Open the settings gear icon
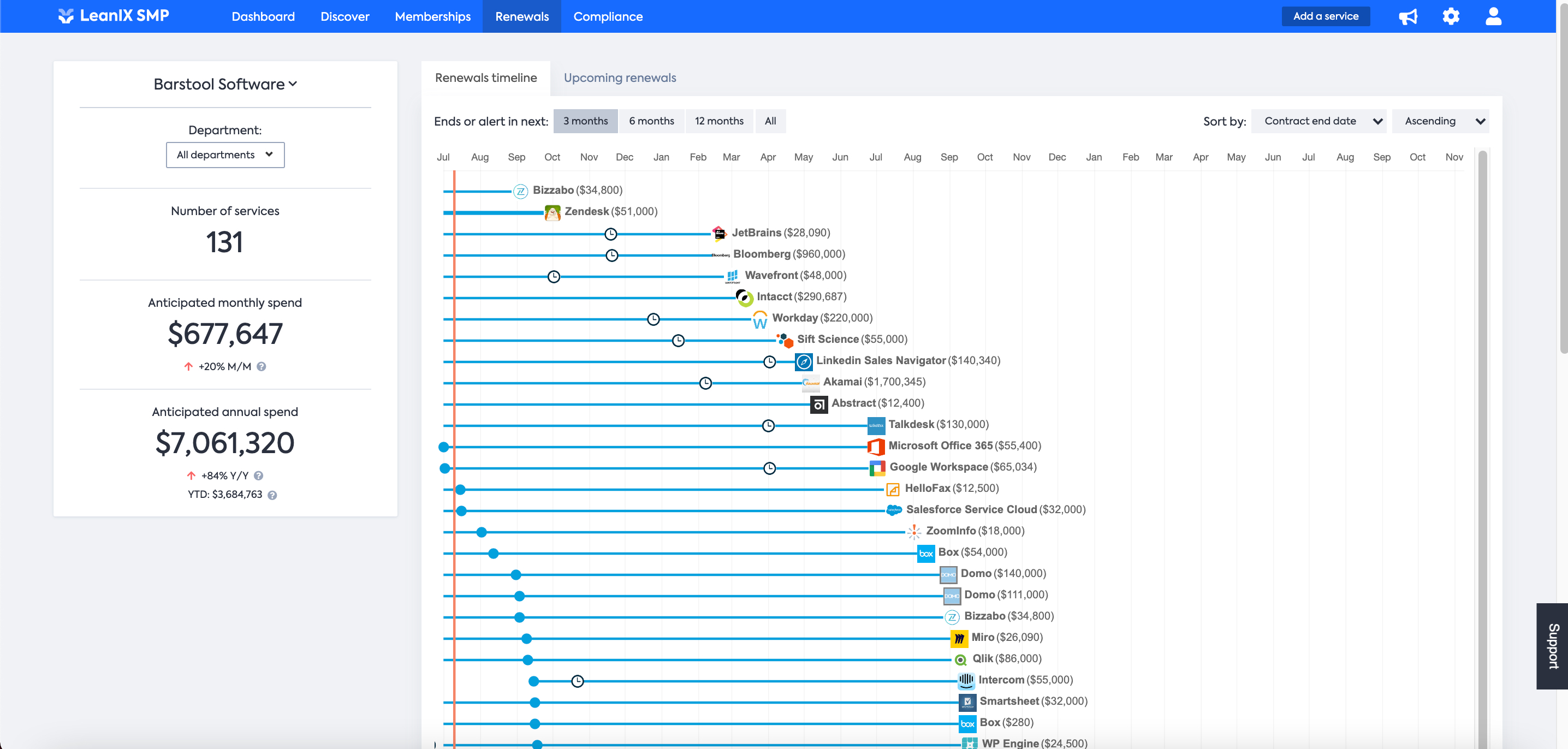 coord(1451,16)
